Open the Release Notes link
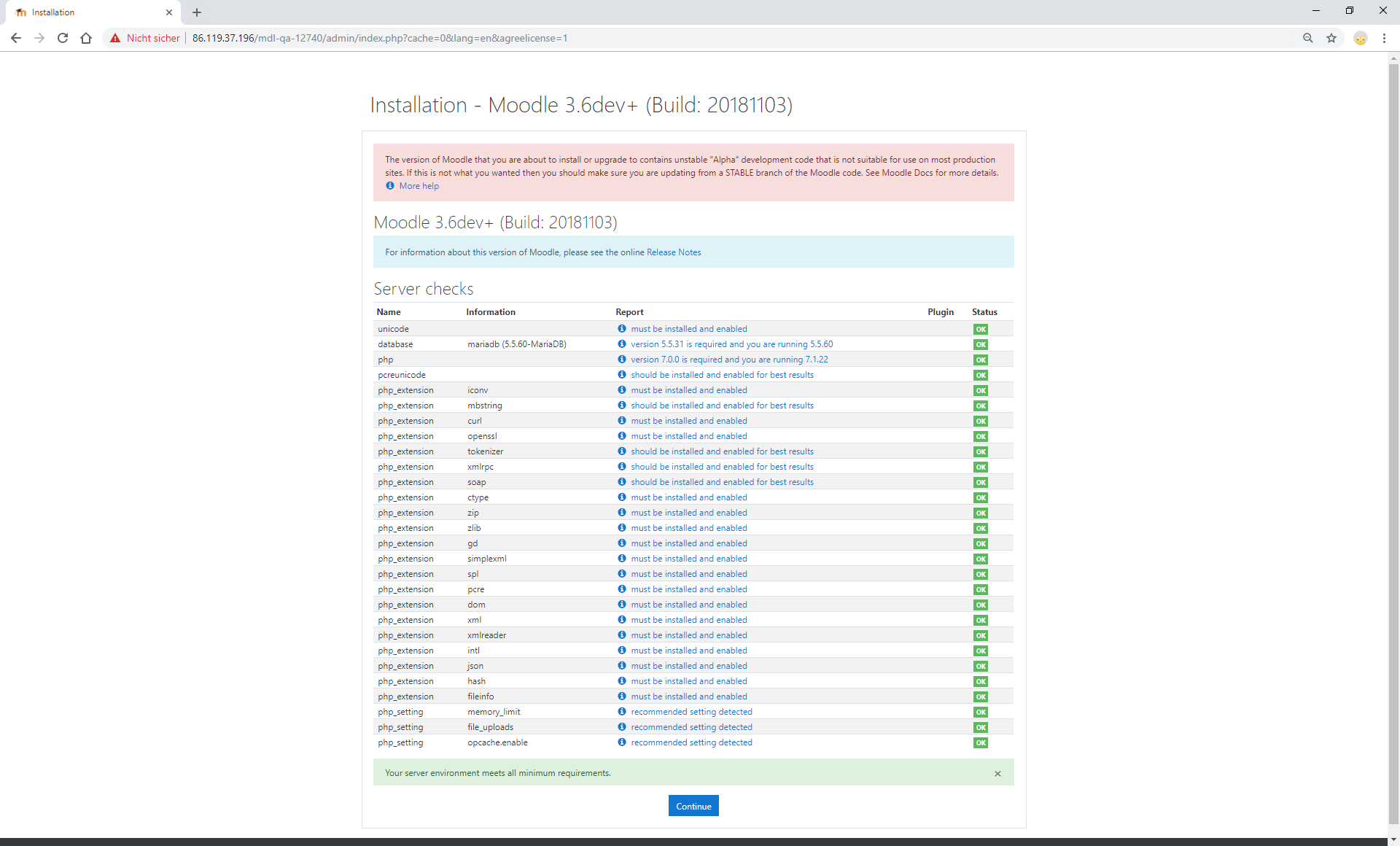Image resolution: width=1400 pixels, height=846 pixels. pyautogui.click(x=674, y=252)
